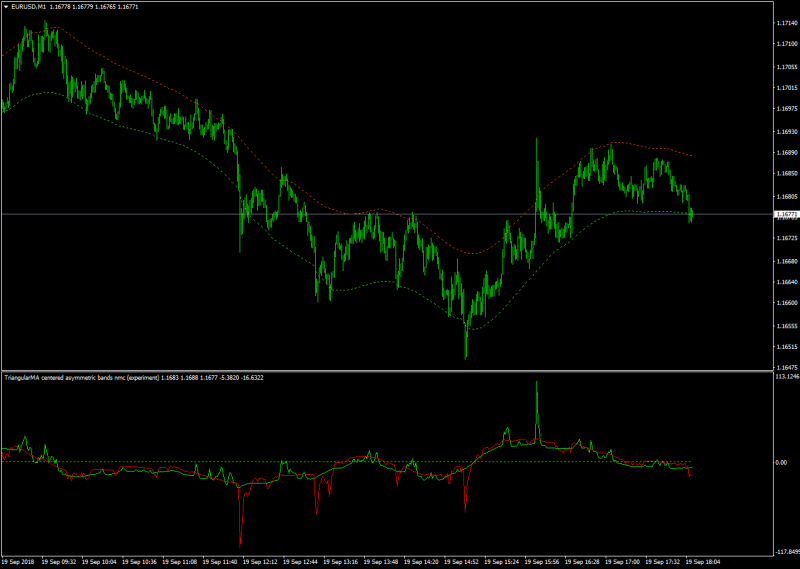Click the 19 Sep 12:12 time label

click(260, 562)
